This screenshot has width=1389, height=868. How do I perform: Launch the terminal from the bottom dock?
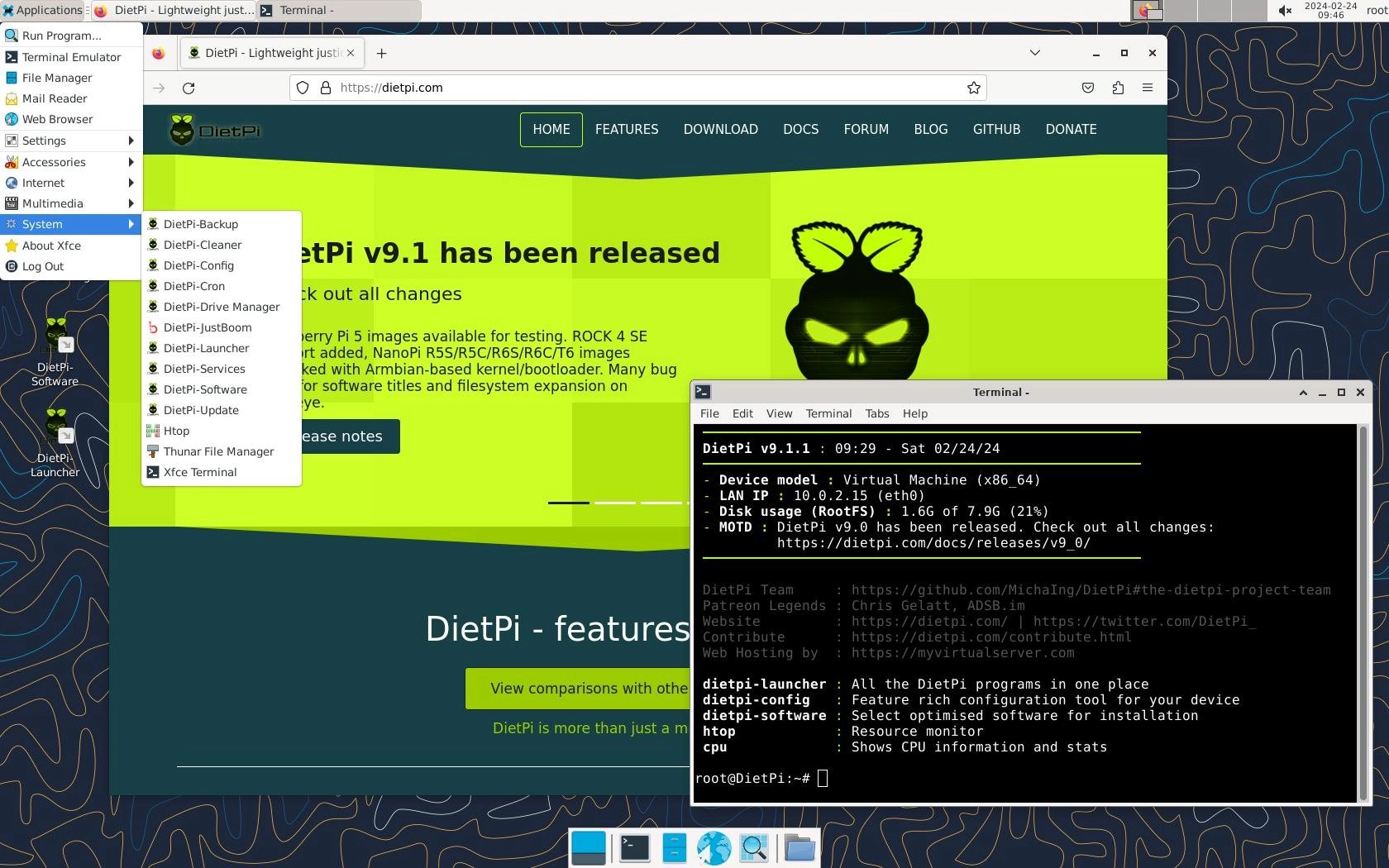(x=634, y=848)
